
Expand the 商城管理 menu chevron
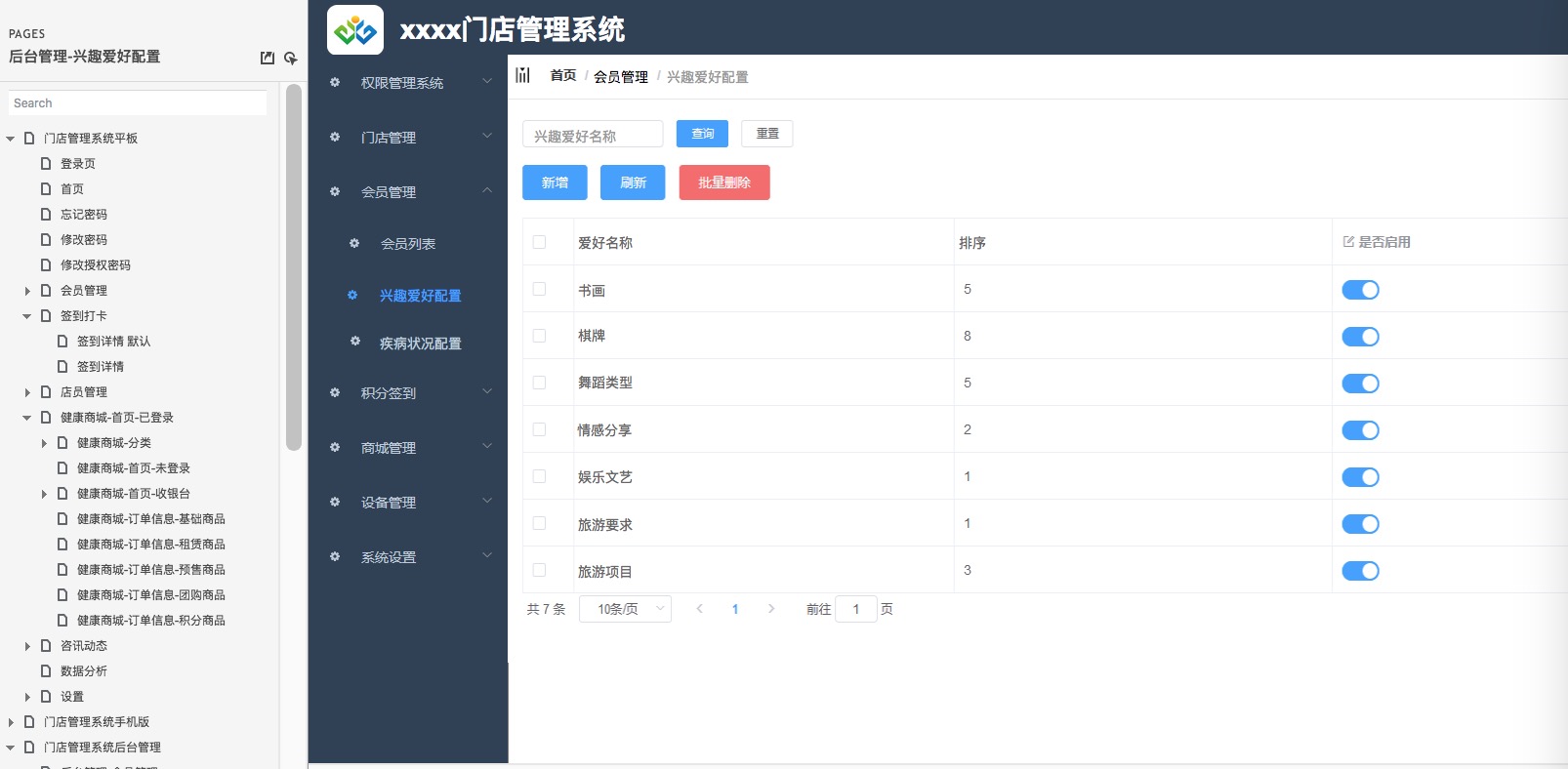(487, 446)
